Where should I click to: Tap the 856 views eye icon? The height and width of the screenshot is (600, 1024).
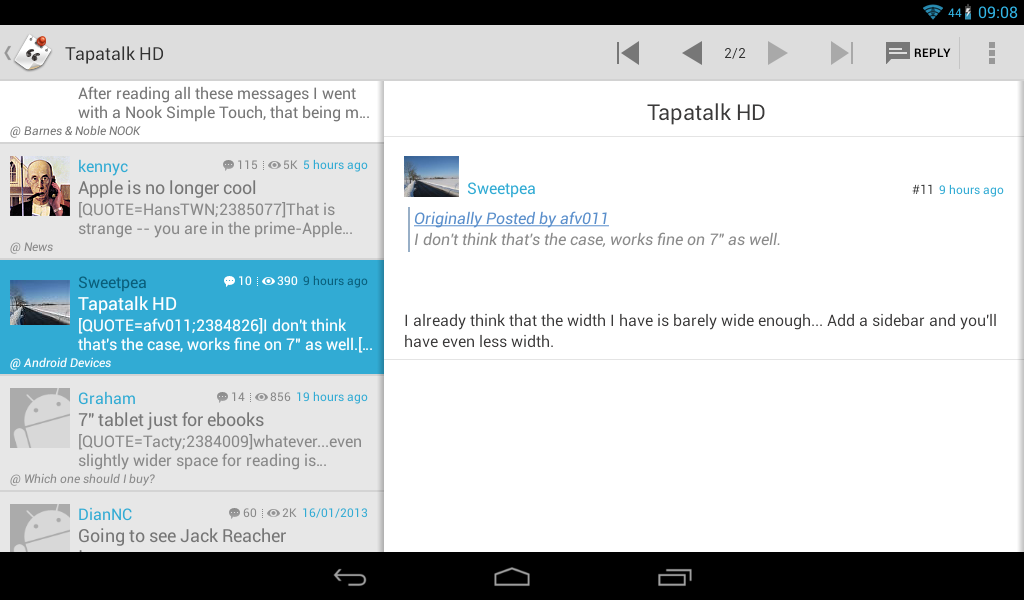click(x=261, y=397)
